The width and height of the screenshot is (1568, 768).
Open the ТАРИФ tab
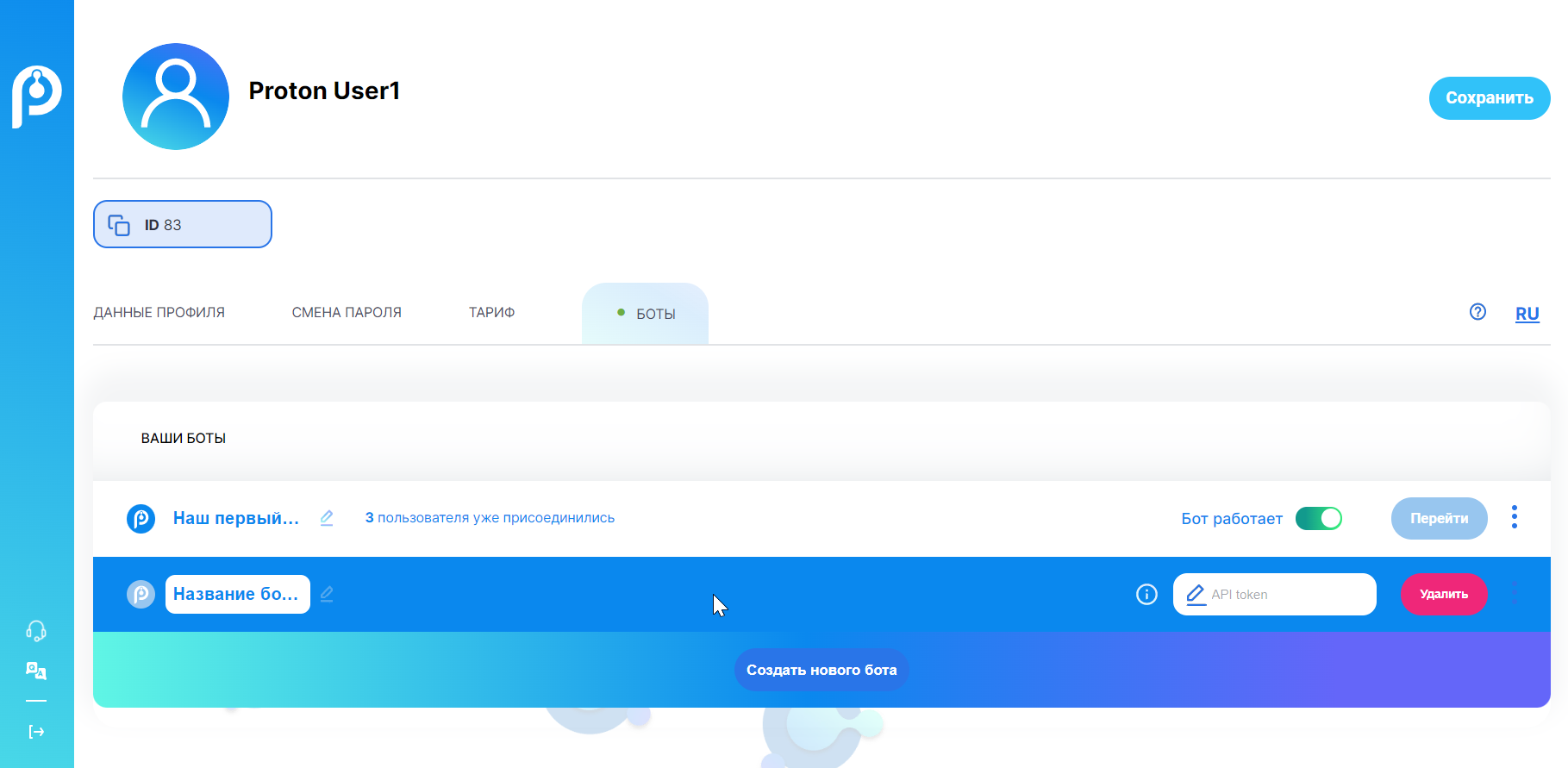tap(491, 312)
